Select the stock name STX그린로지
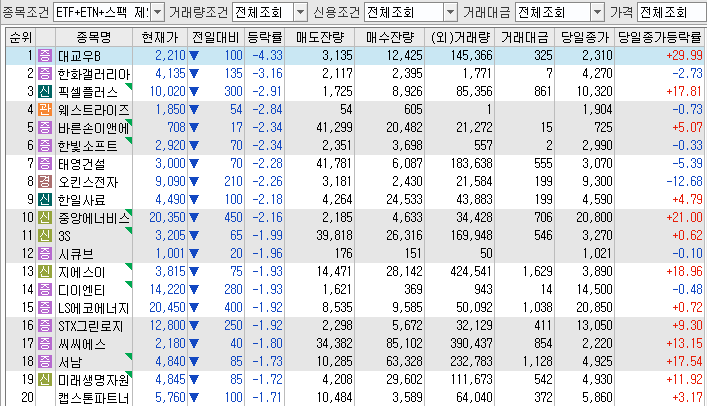The height and width of the screenshot is (406, 707). (x=91, y=327)
